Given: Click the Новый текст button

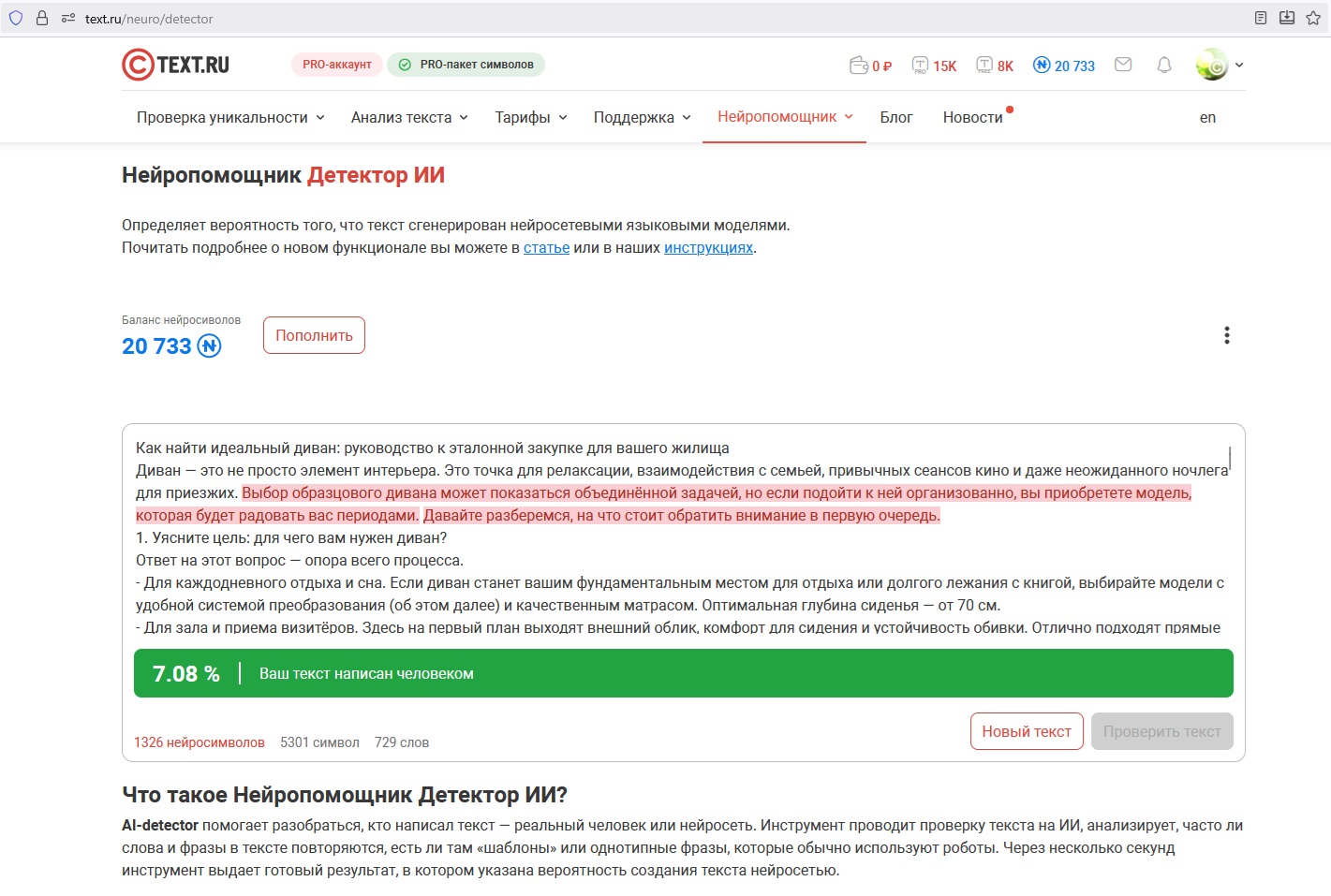Looking at the screenshot, I should [x=1027, y=731].
